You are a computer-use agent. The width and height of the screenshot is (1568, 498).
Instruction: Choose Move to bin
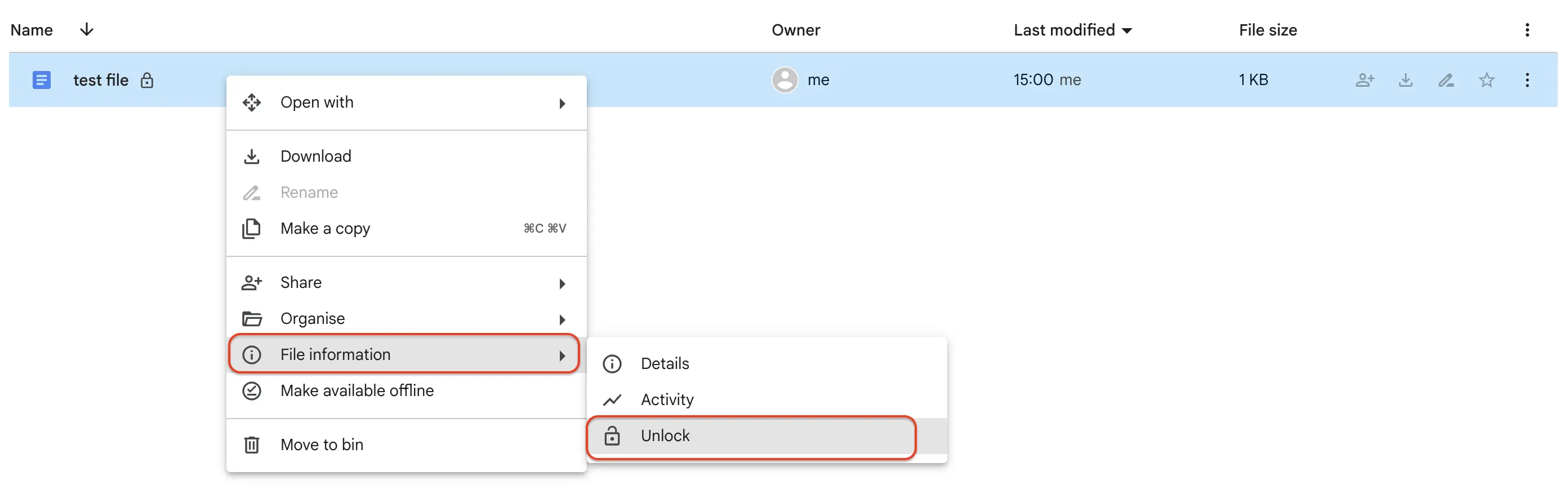click(406, 444)
